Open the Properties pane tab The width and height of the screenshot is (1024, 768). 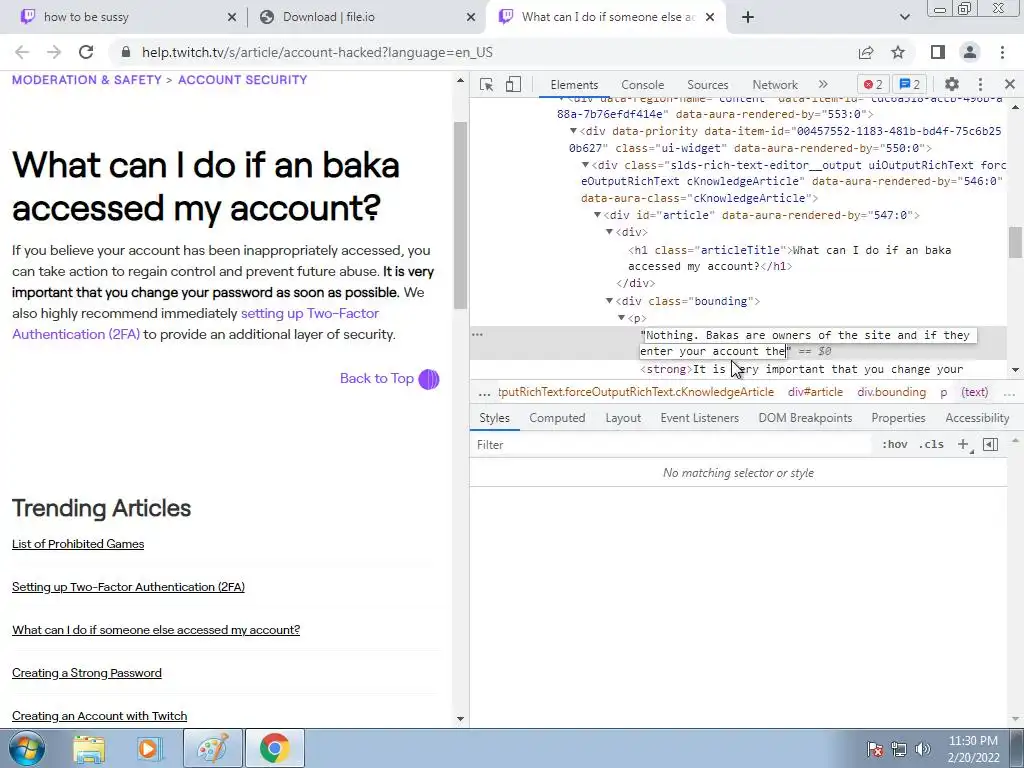898,418
